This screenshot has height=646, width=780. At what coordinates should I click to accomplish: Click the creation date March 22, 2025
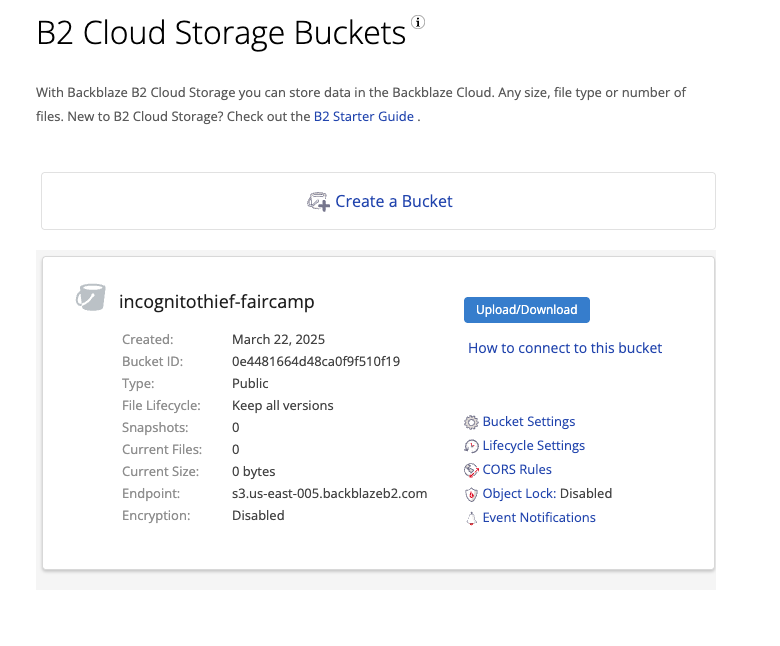click(278, 340)
